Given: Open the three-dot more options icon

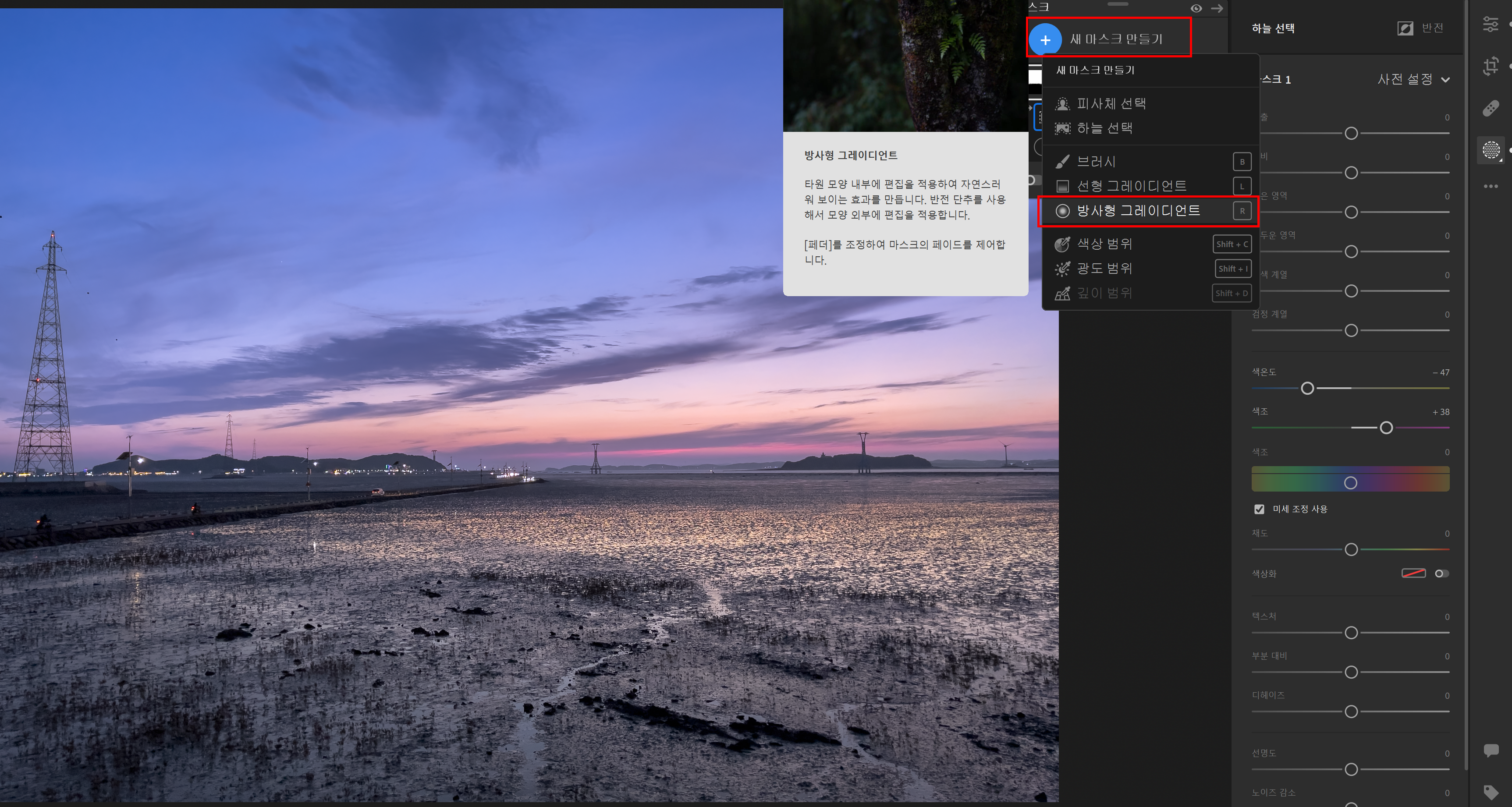Looking at the screenshot, I should pos(1490,186).
